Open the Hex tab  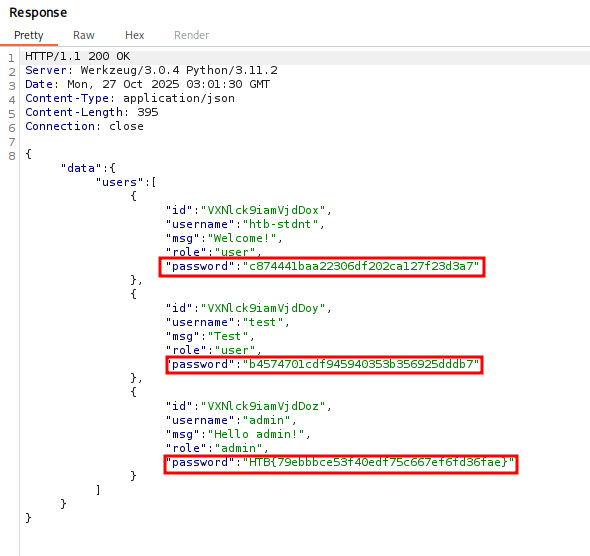(134, 35)
